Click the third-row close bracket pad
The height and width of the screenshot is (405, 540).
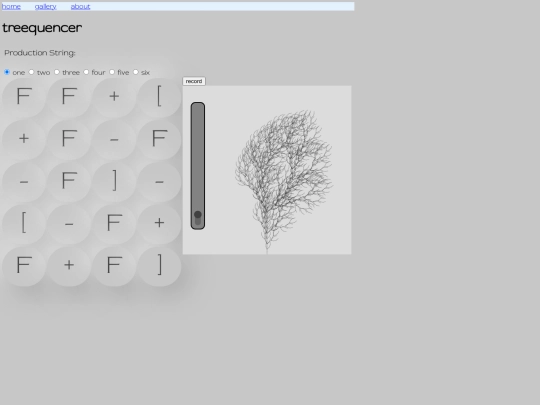coord(114,181)
